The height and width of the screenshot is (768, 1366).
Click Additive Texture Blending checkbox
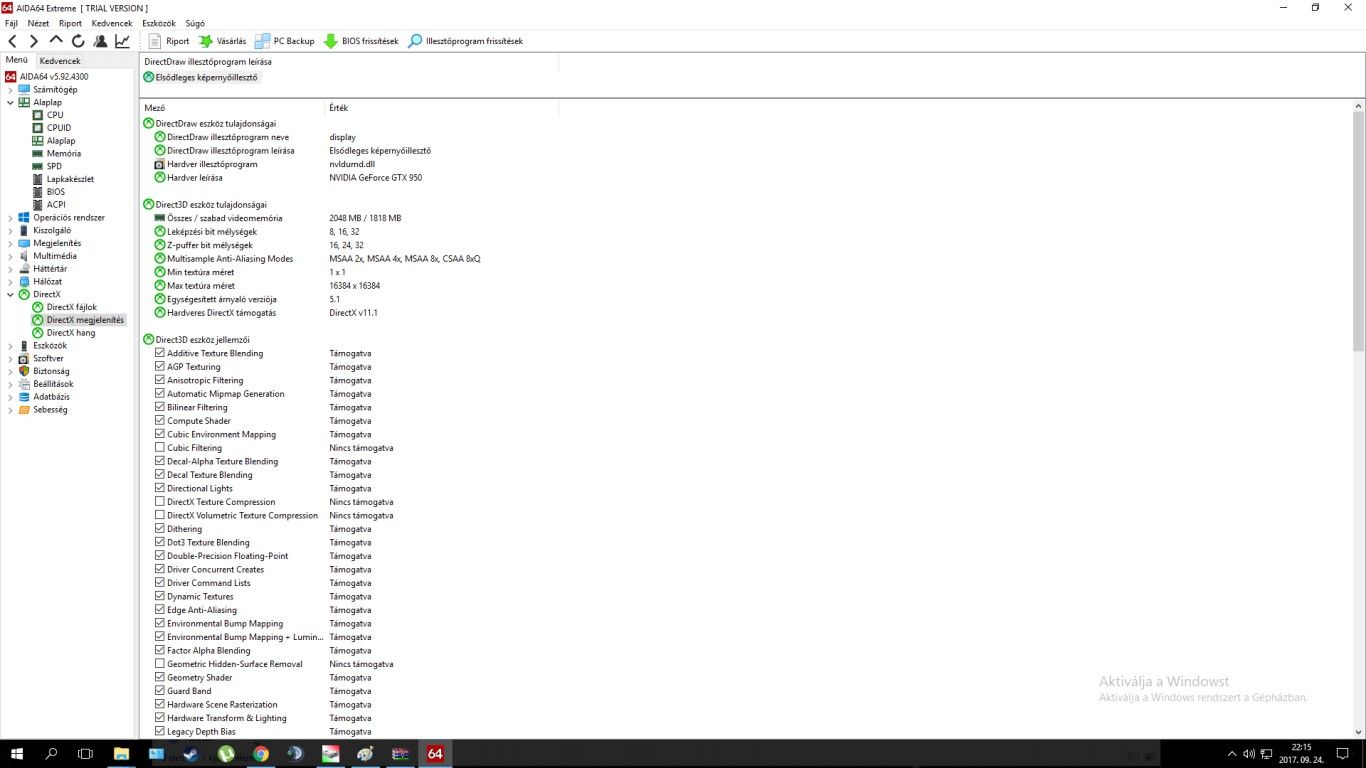[x=160, y=353]
